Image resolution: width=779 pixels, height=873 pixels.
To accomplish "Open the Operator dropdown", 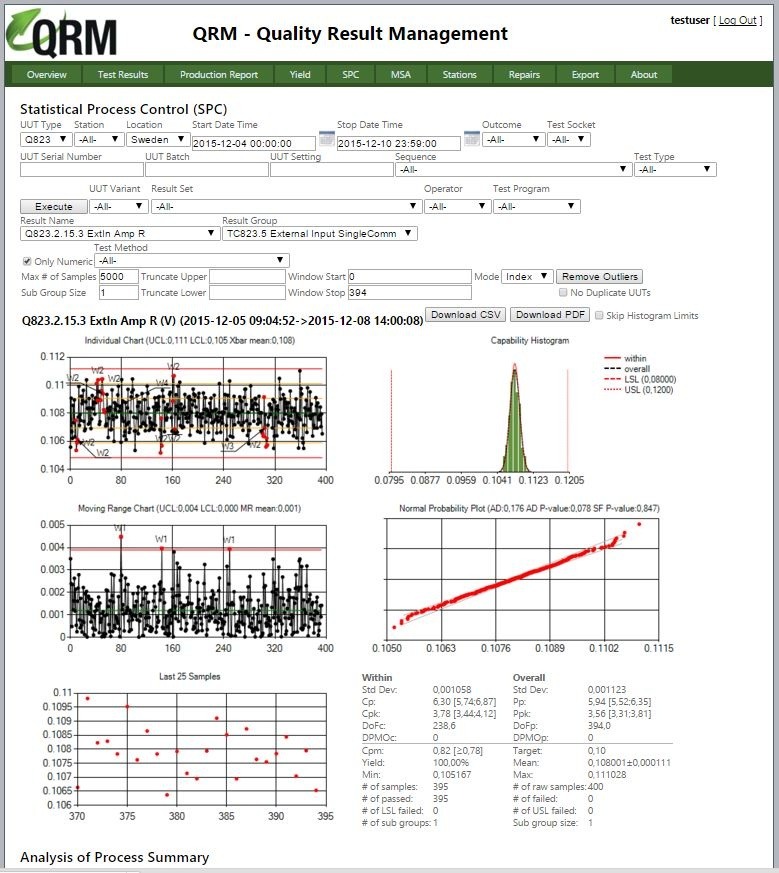I will coord(457,207).
